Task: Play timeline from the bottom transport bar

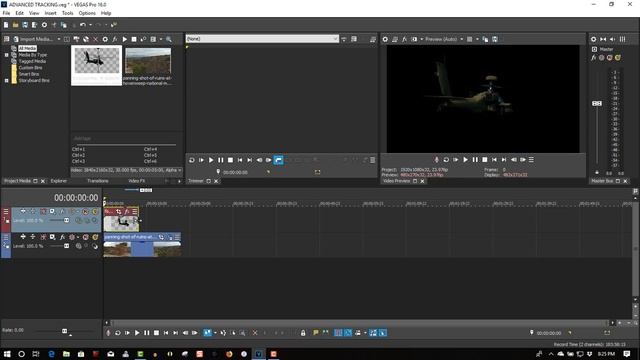Action: click(137, 333)
